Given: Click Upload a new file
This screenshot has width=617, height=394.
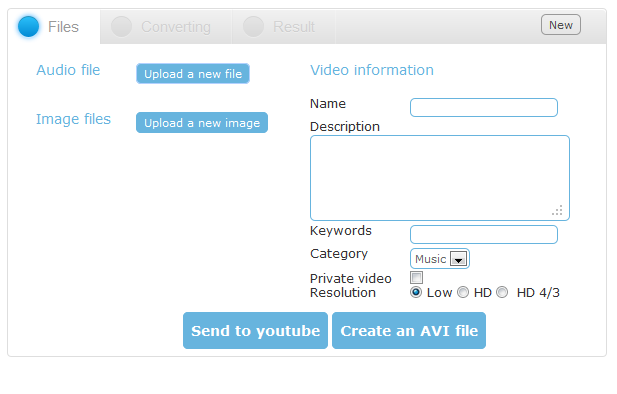Looking at the screenshot, I should (x=193, y=74).
